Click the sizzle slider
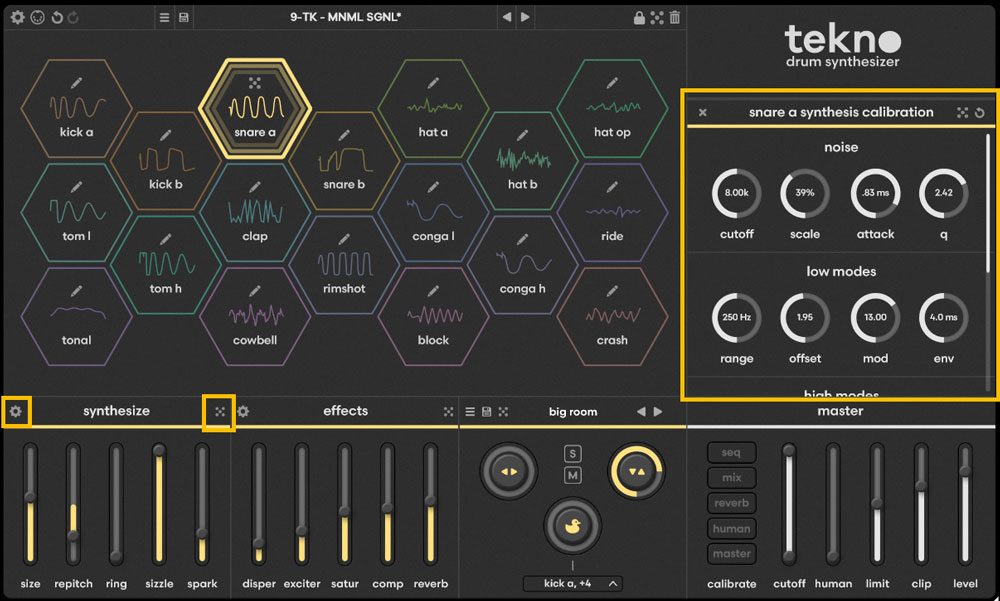Viewport: 1000px width, 601px height. tap(158, 505)
